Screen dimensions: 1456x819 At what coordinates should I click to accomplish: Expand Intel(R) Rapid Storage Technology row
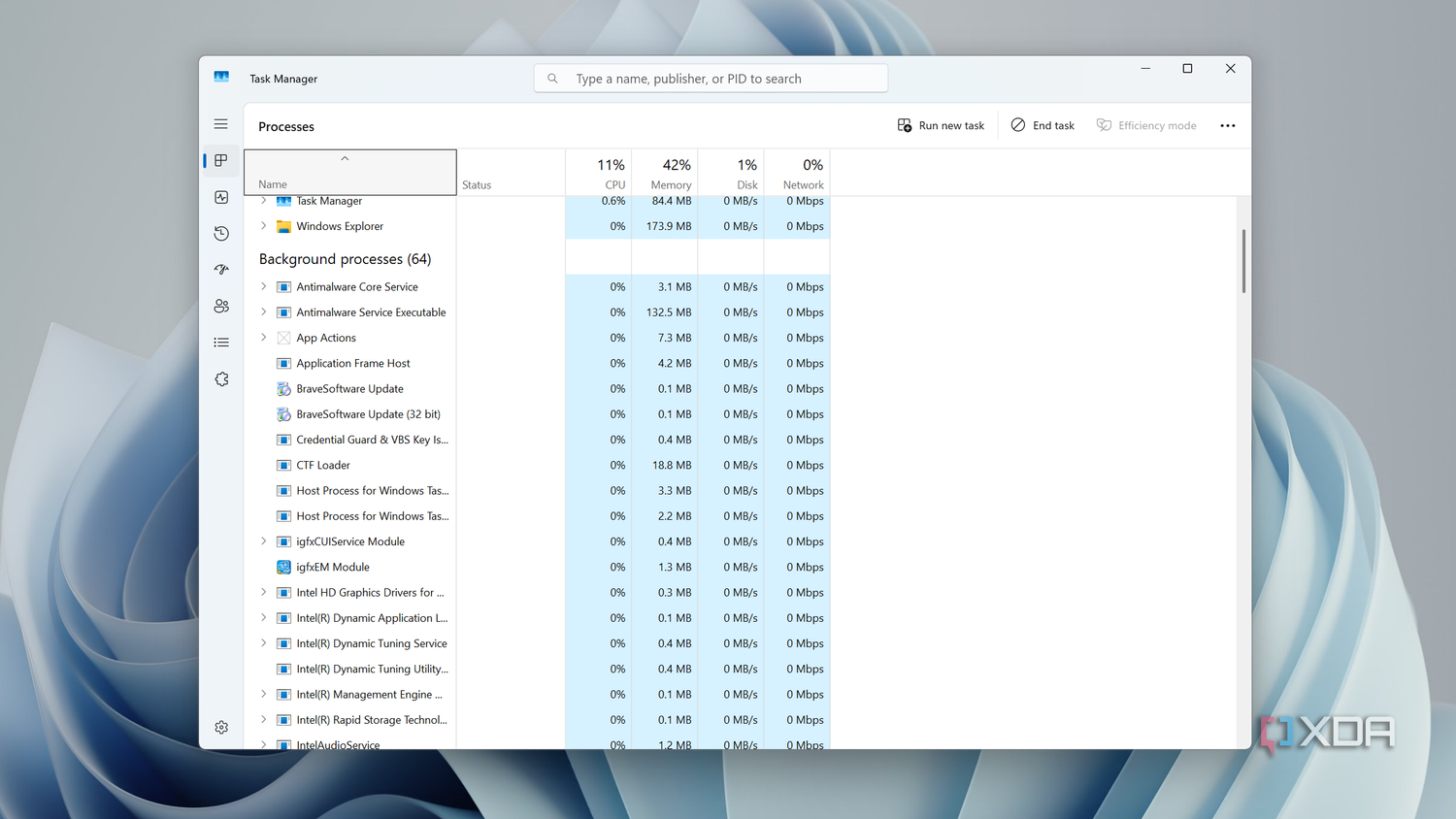point(263,720)
